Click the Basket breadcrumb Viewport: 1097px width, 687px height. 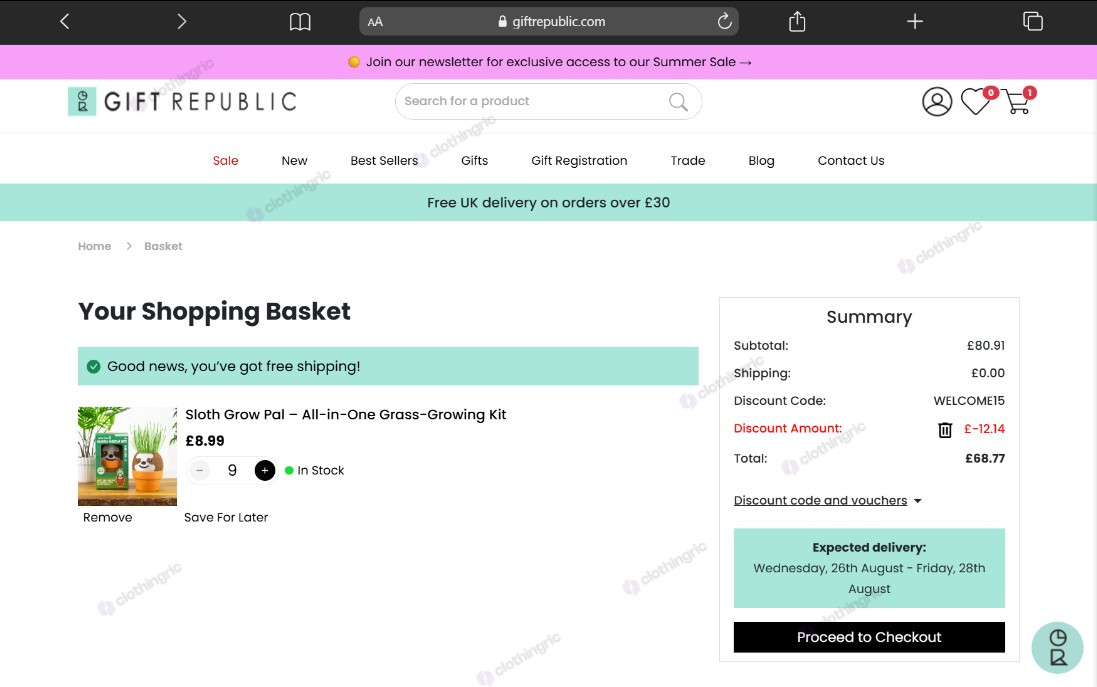tap(163, 246)
